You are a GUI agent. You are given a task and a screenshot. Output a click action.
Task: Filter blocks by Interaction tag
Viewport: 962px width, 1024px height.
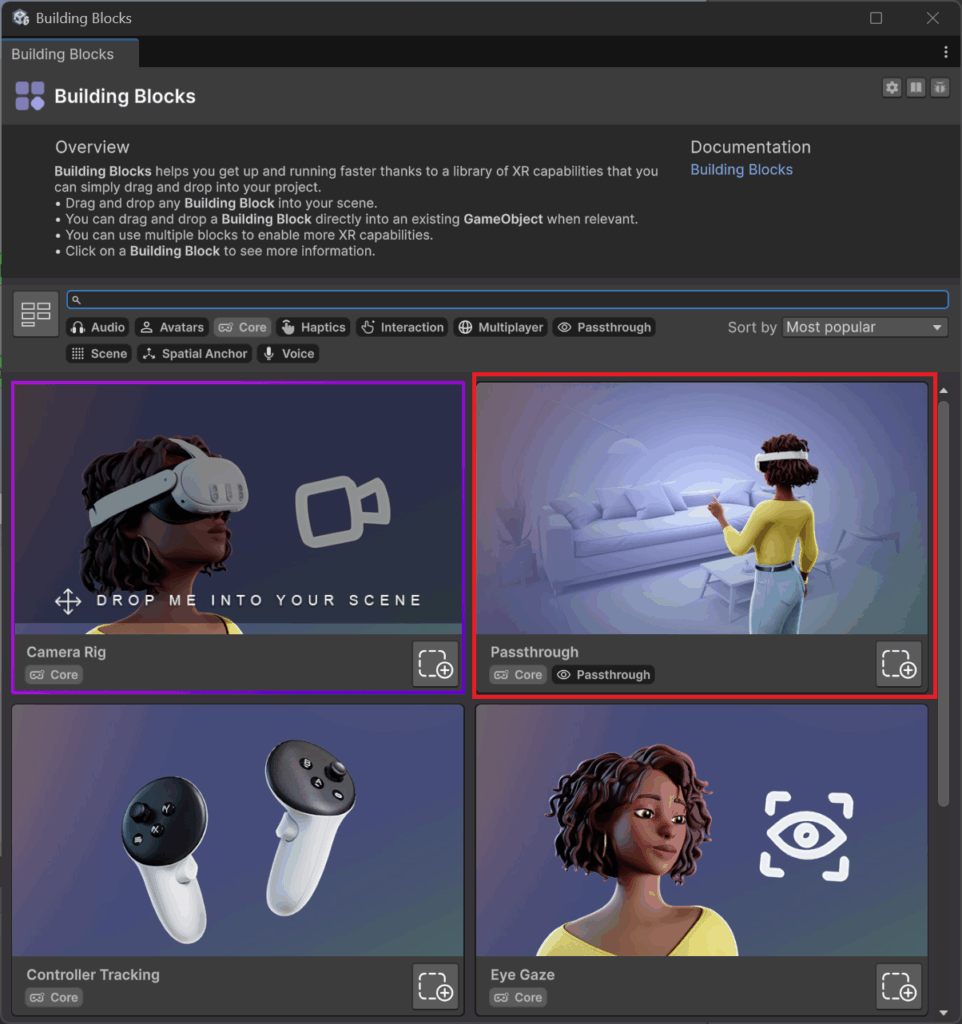[x=402, y=327]
